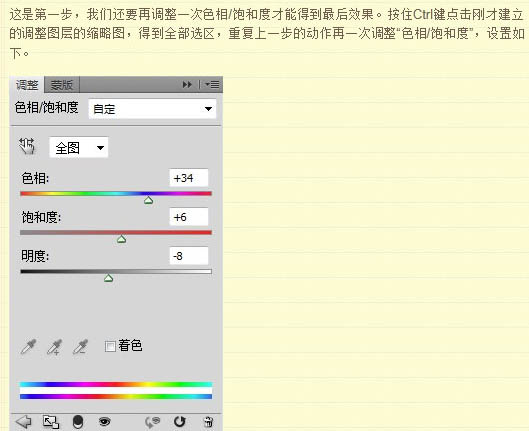
Task: Delete this adjustment layer via trash icon
Action: (x=208, y=422)
